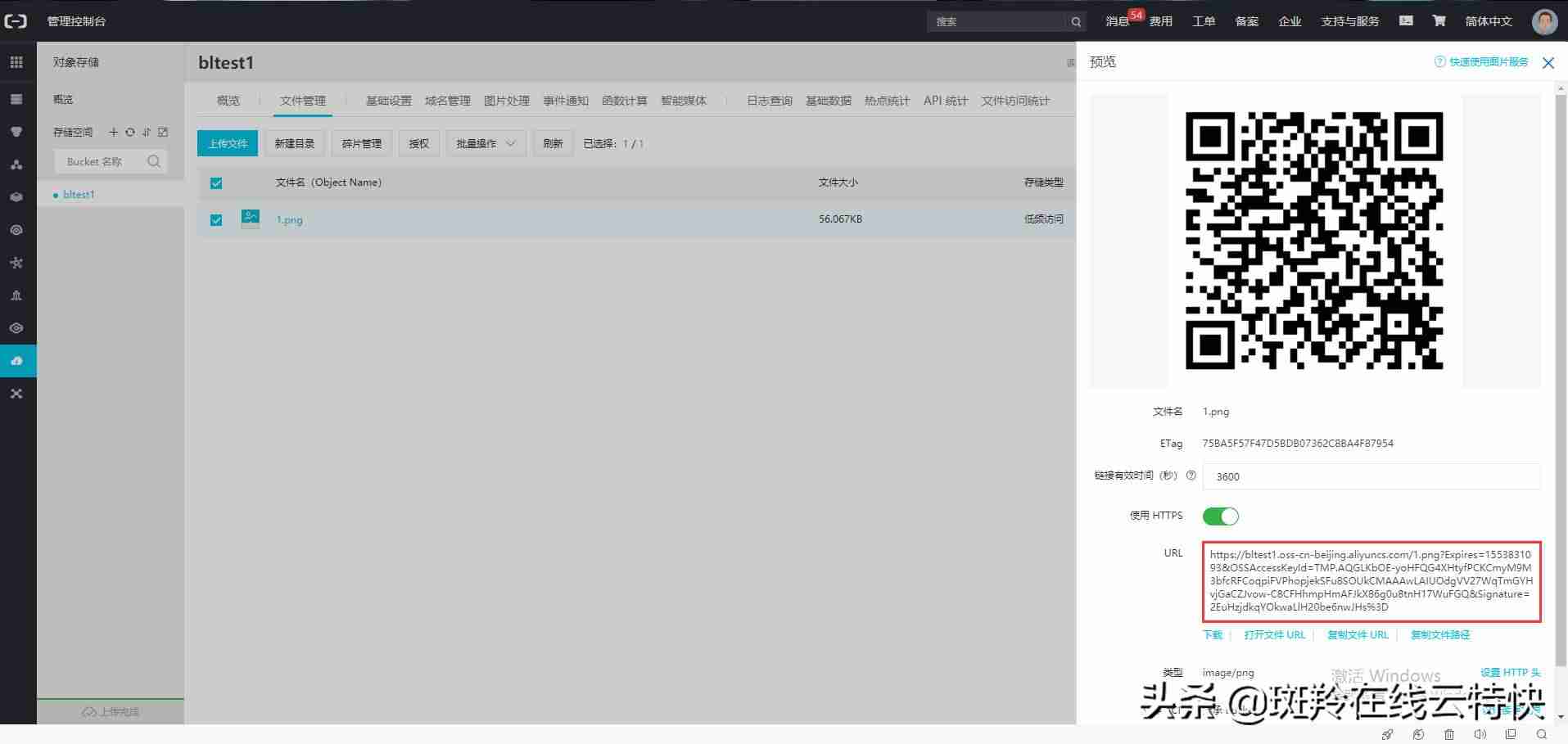Click the trash icon in bottom bar

(1449, 734)
